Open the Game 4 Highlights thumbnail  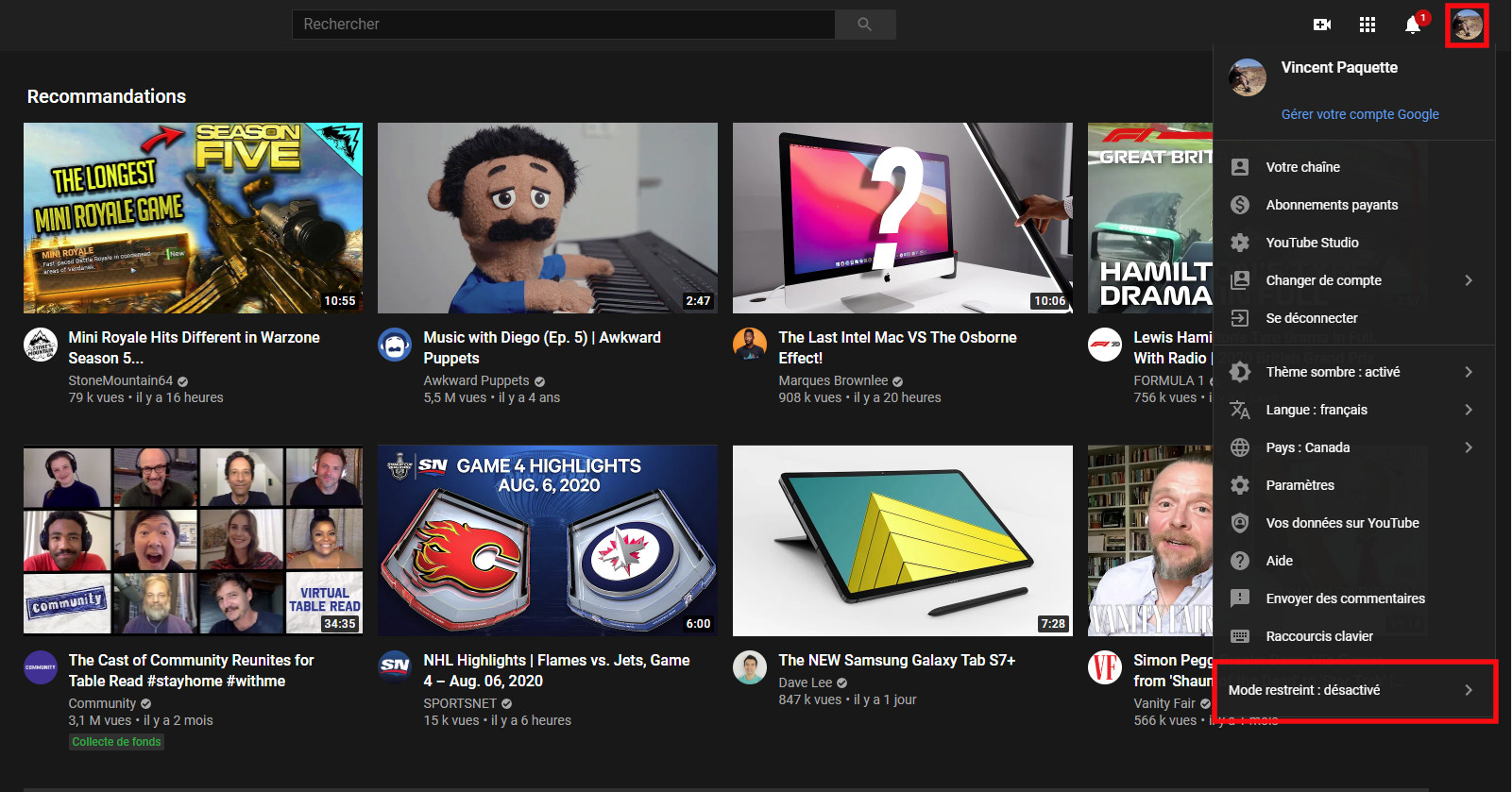[x=548, y=541]
